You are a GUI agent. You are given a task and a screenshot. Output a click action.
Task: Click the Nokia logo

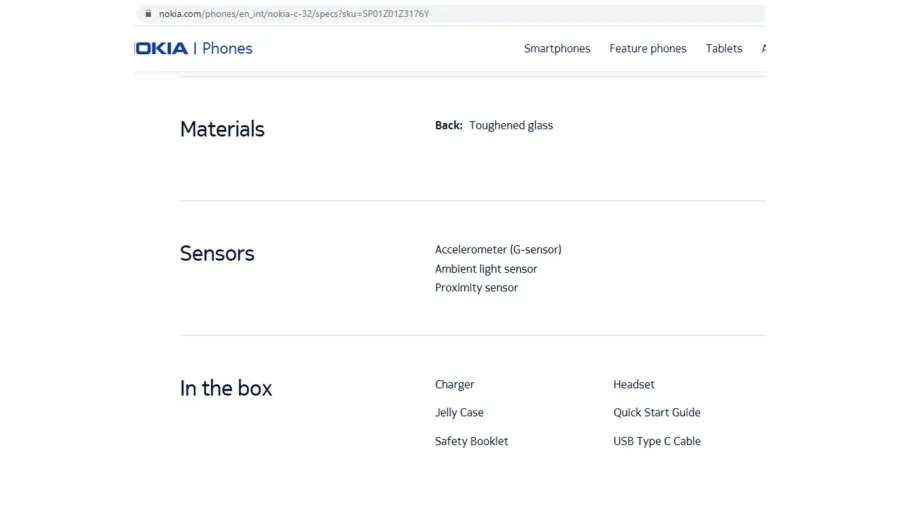pyautogui.click(x=161, y=48)
